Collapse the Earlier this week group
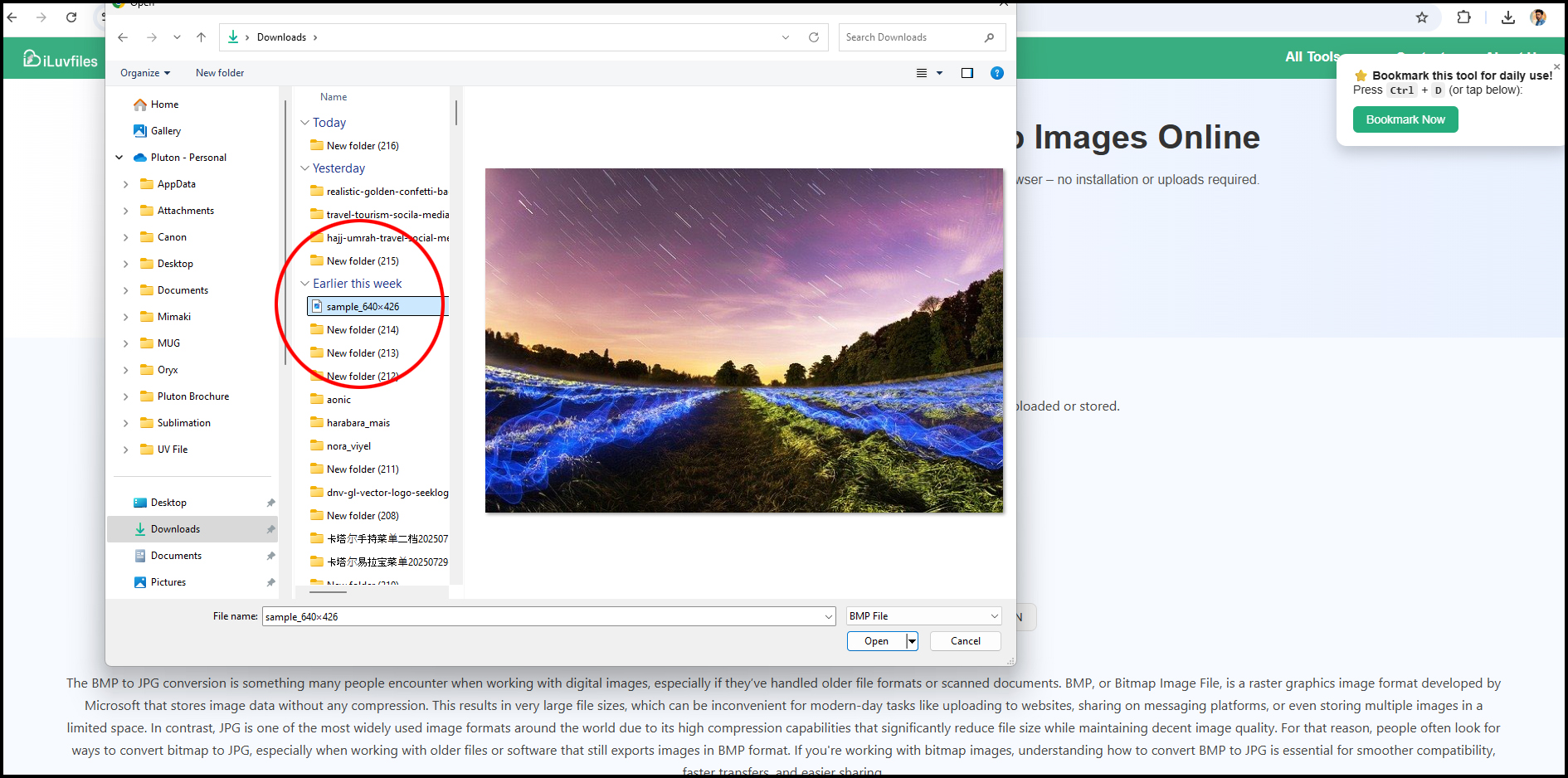This screenshot has height=778, width=1568. (x=304, y=284)
